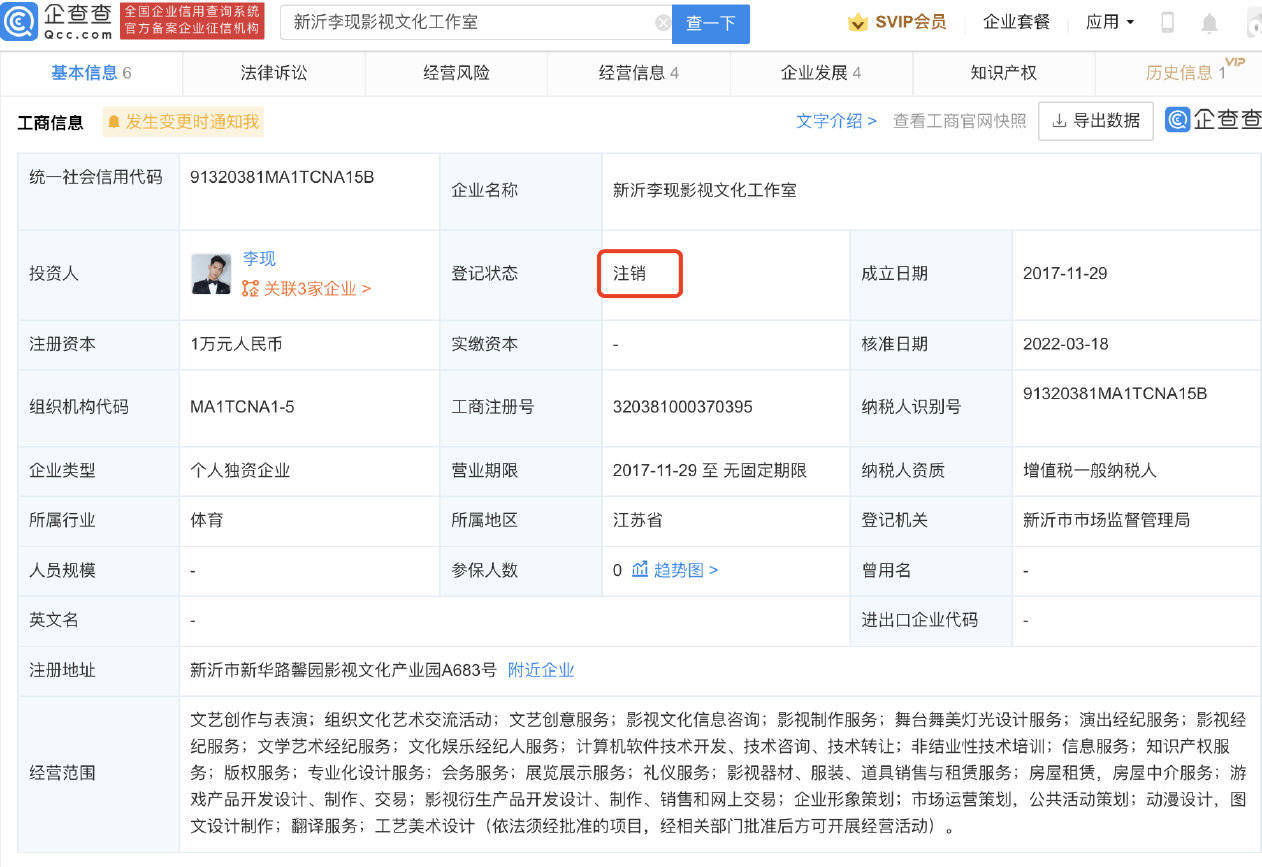Select company name 新沂李现影视文化工作室 cell
The image size is (1262, 867).
[x=705, y=190]
